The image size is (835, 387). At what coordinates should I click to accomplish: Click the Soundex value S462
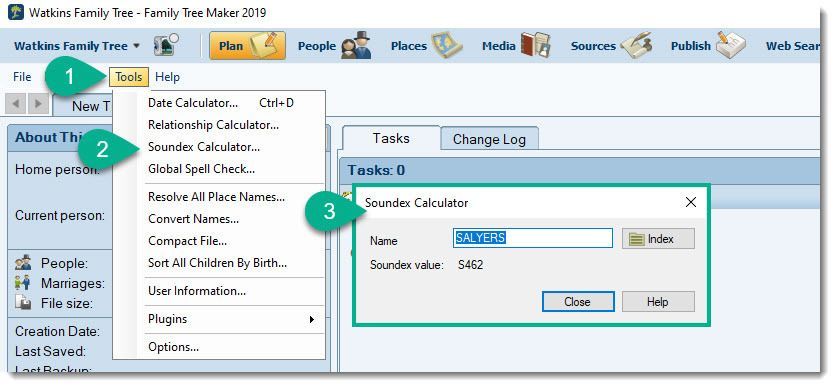coord(470,265)
